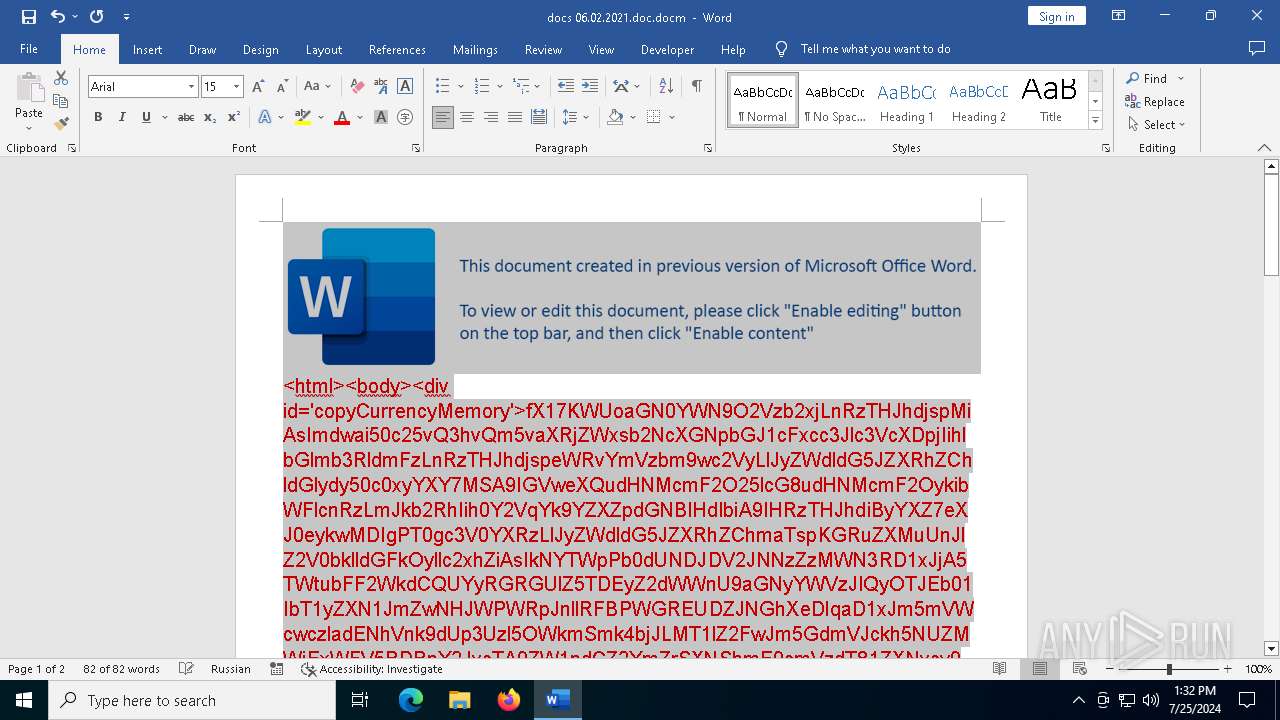This screenshot has height=720, width=1280.
Task: Decrease paragraph indent
Action: pos(566,87)
